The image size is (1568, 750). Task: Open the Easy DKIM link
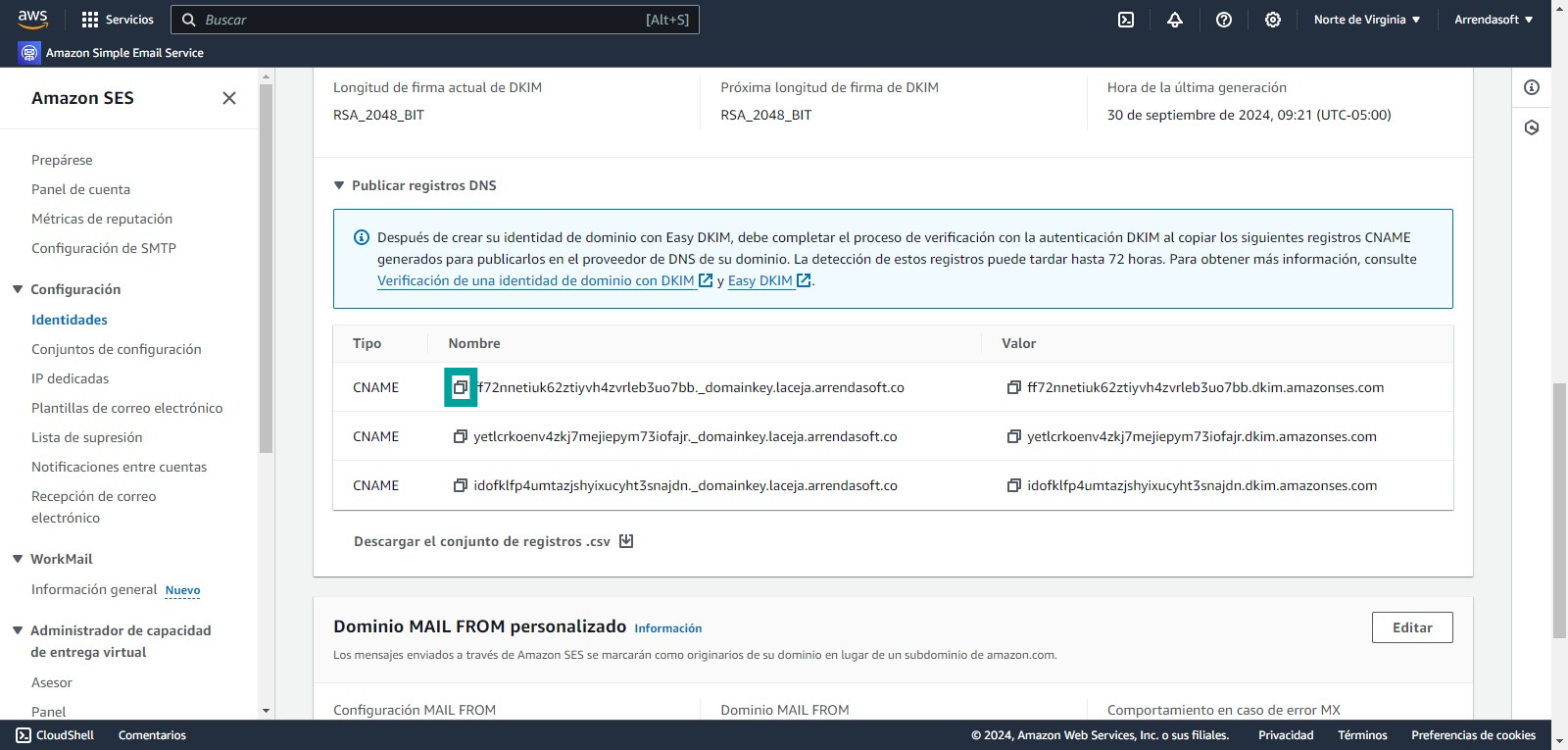769,280
